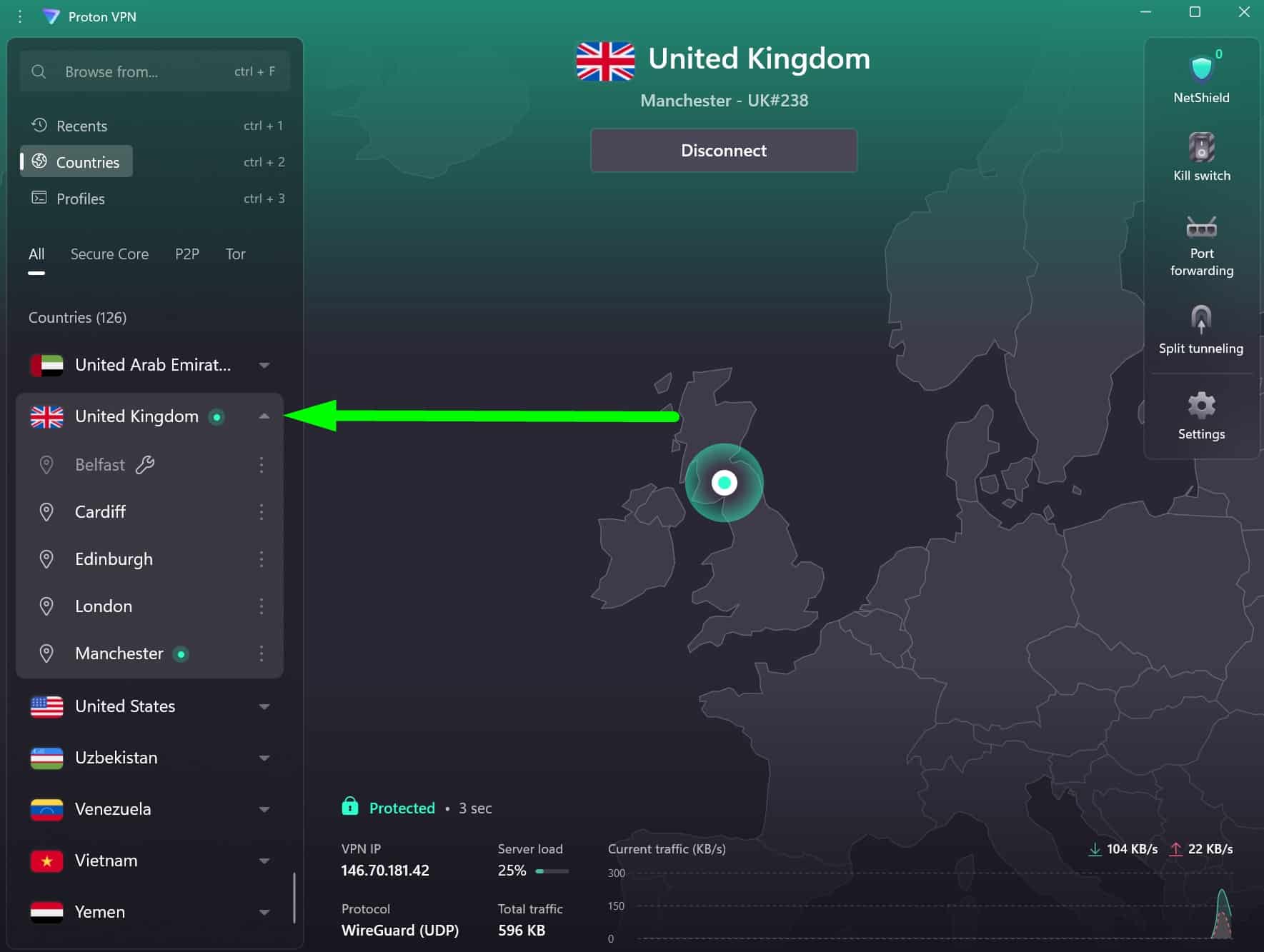Click the Cardiff location pin icon
Viewport: 1264px width, 952px height.
tap(46, 512)
